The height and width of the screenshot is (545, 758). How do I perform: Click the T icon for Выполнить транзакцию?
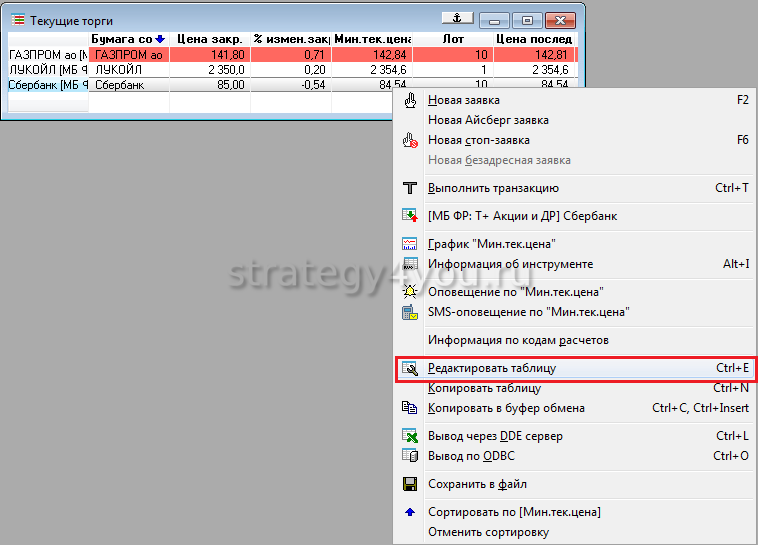[409, 188]
